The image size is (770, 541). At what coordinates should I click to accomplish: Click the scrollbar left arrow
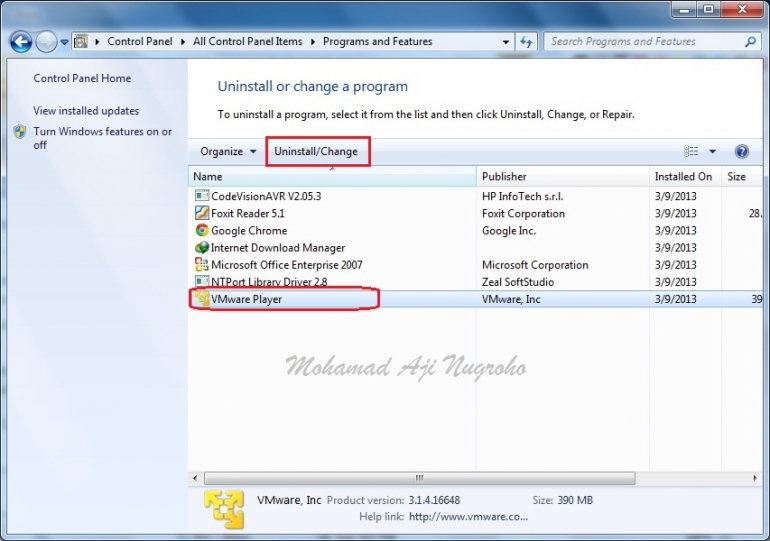195,478
